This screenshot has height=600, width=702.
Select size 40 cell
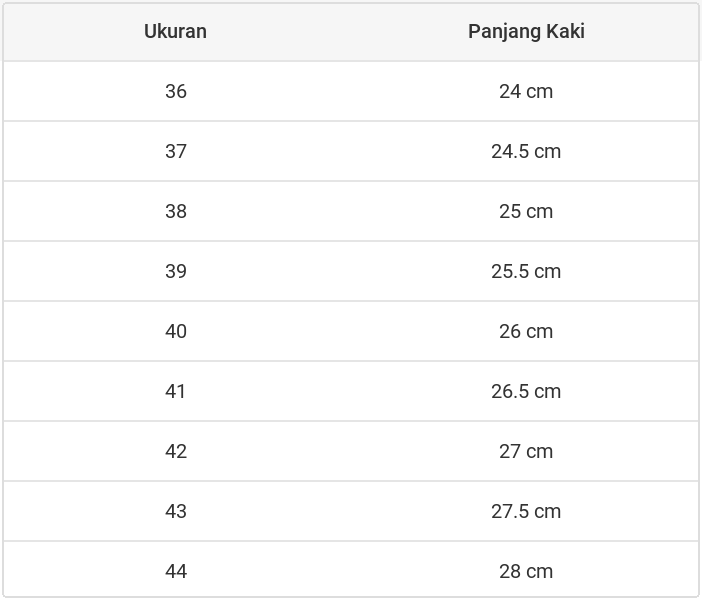click(176, 331)
